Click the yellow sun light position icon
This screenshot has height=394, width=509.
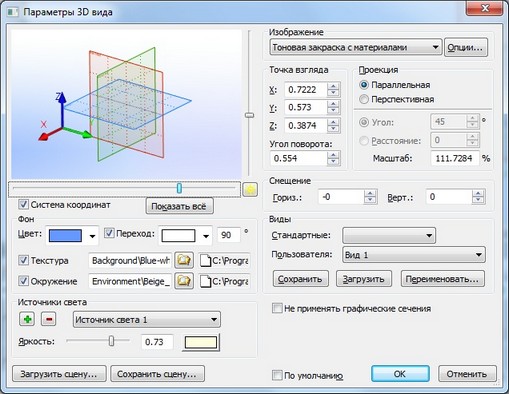[x=250, y=190]
